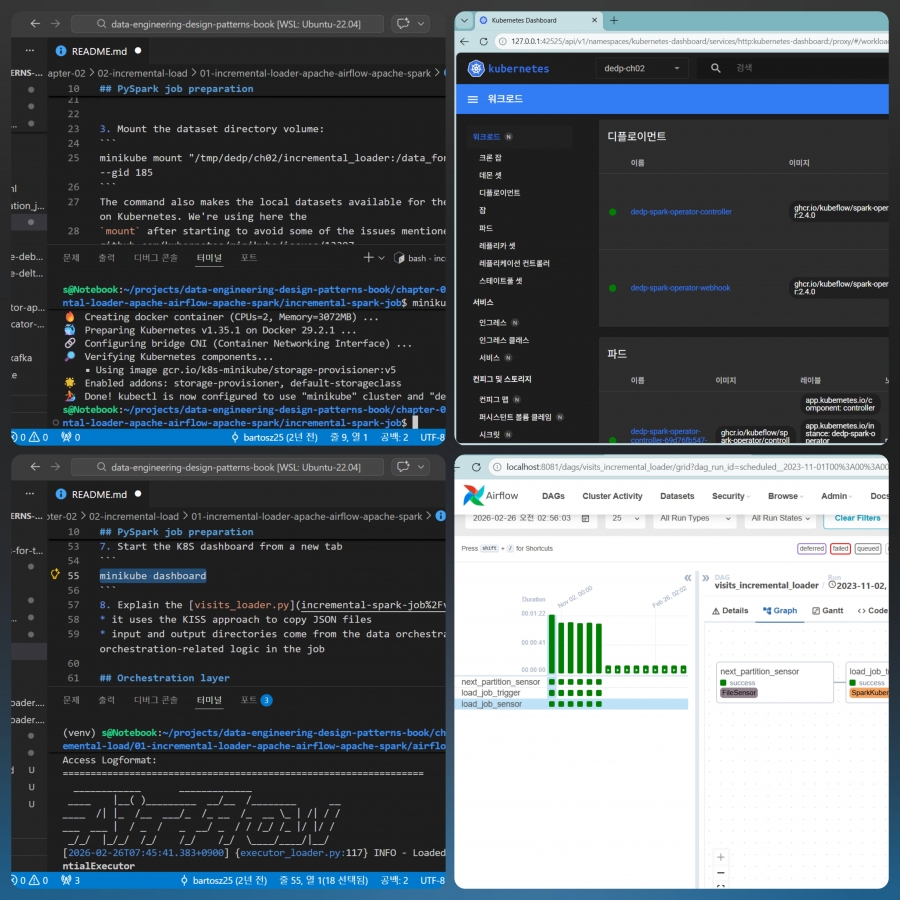Open the dedp-spark-operator-webhook deployment link
Image resolution: width=900 pixels, height=900 pixels.
[x=680, y=288]
